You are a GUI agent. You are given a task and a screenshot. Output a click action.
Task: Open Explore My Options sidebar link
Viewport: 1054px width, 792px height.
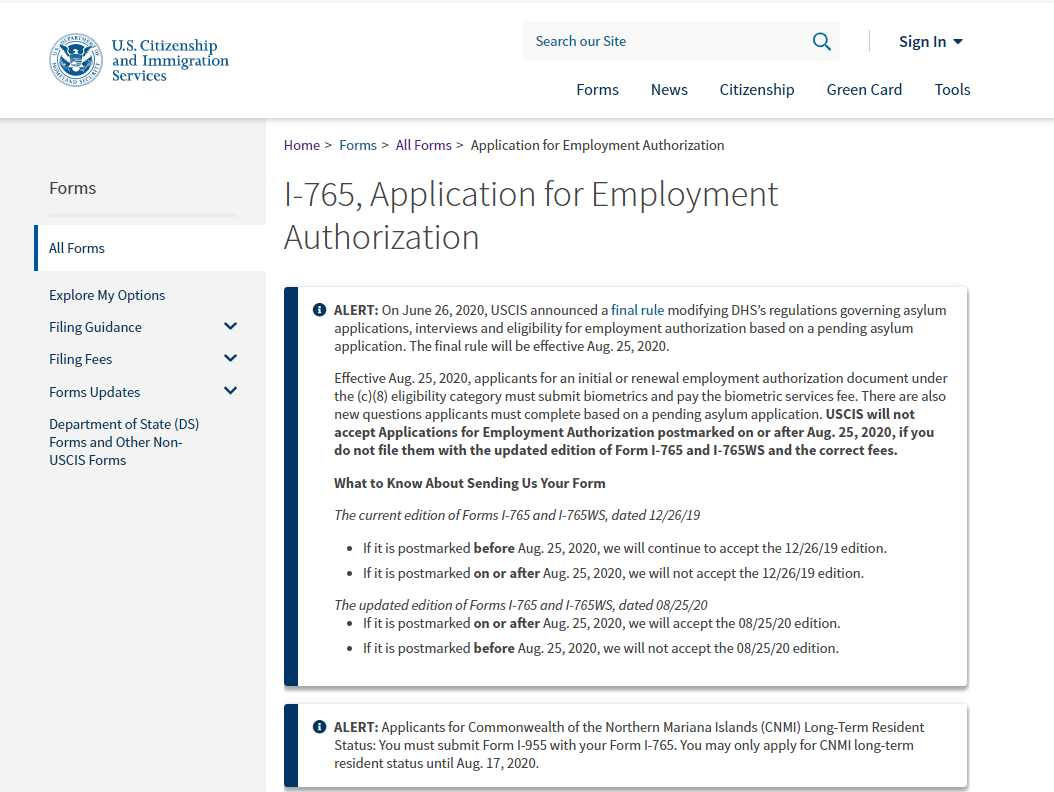pos(107,295)
